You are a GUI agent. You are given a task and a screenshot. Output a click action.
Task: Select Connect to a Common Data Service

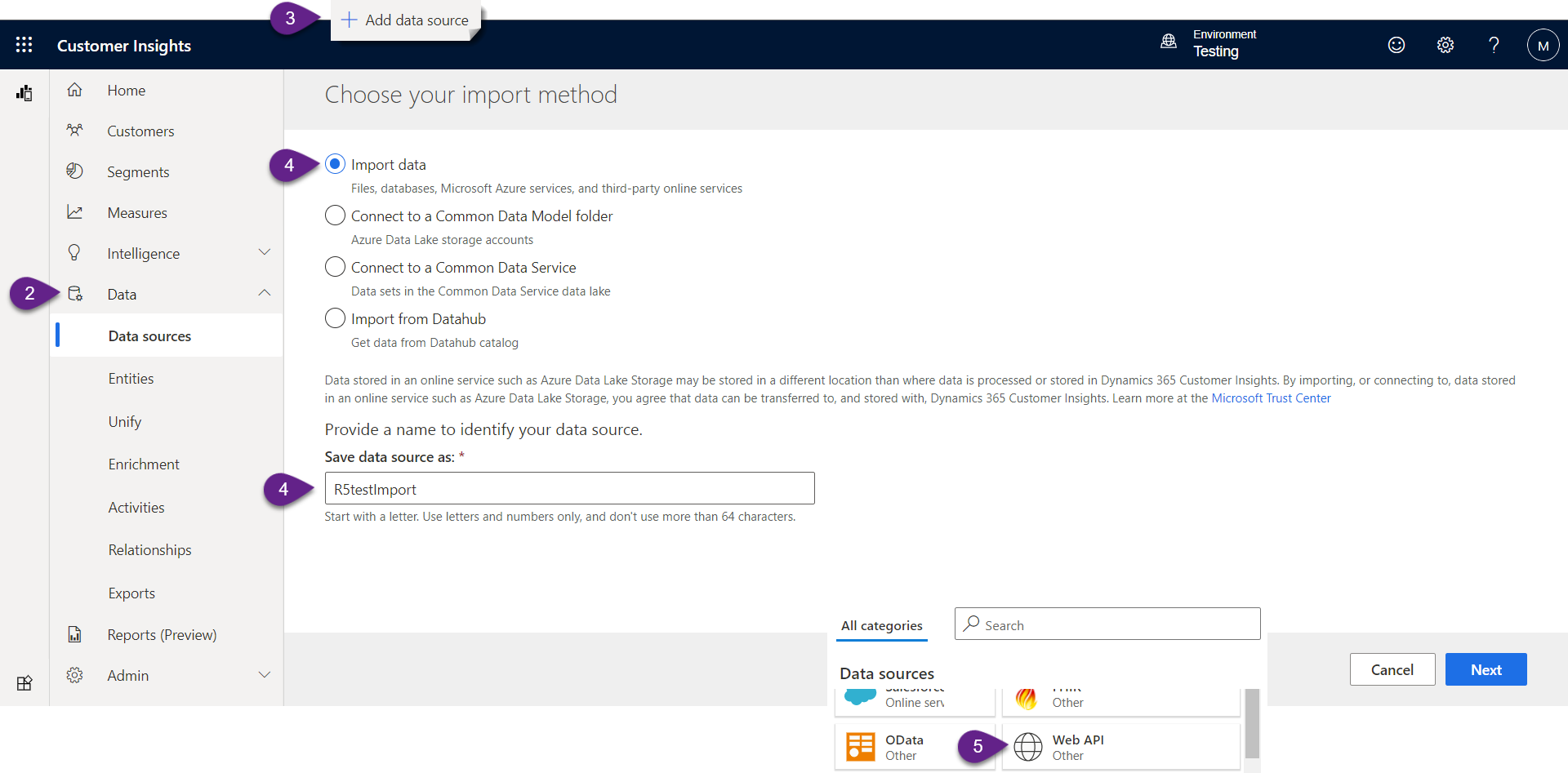point(335,267)
